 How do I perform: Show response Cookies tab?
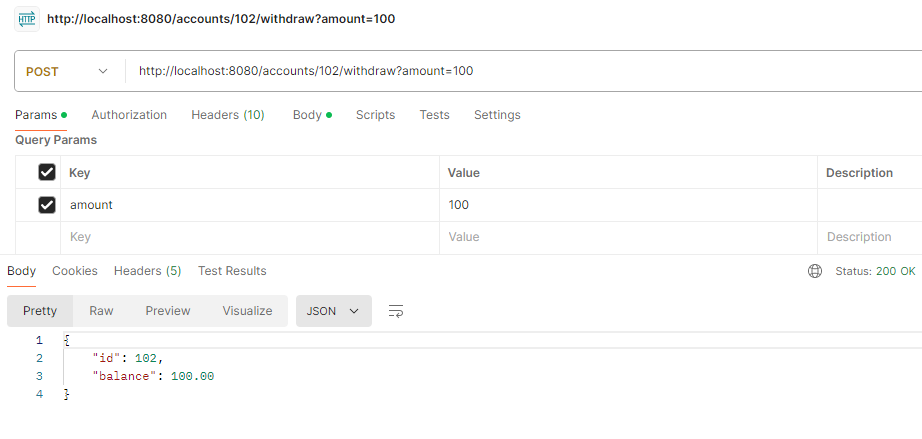(75, 271)
